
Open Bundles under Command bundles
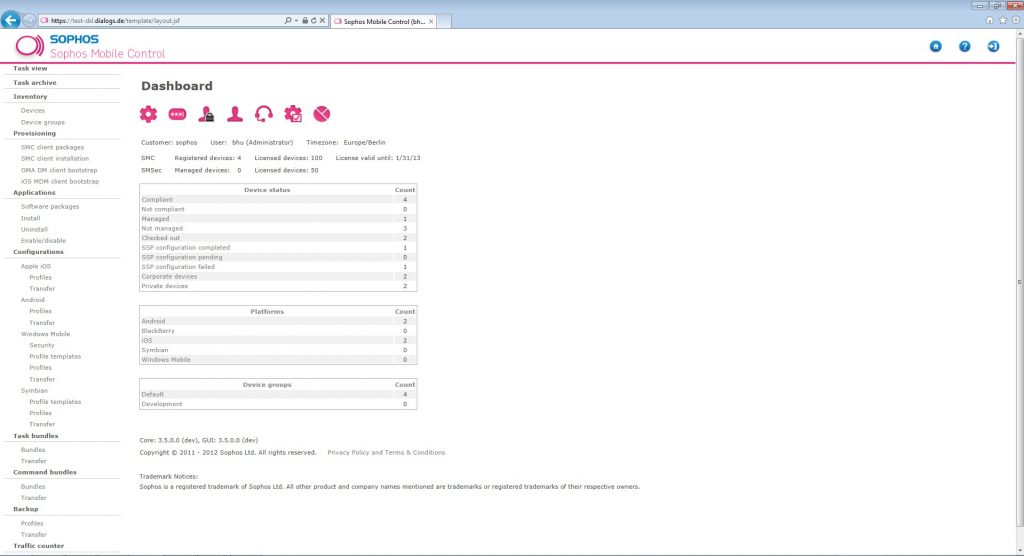[x=33, y=487]
